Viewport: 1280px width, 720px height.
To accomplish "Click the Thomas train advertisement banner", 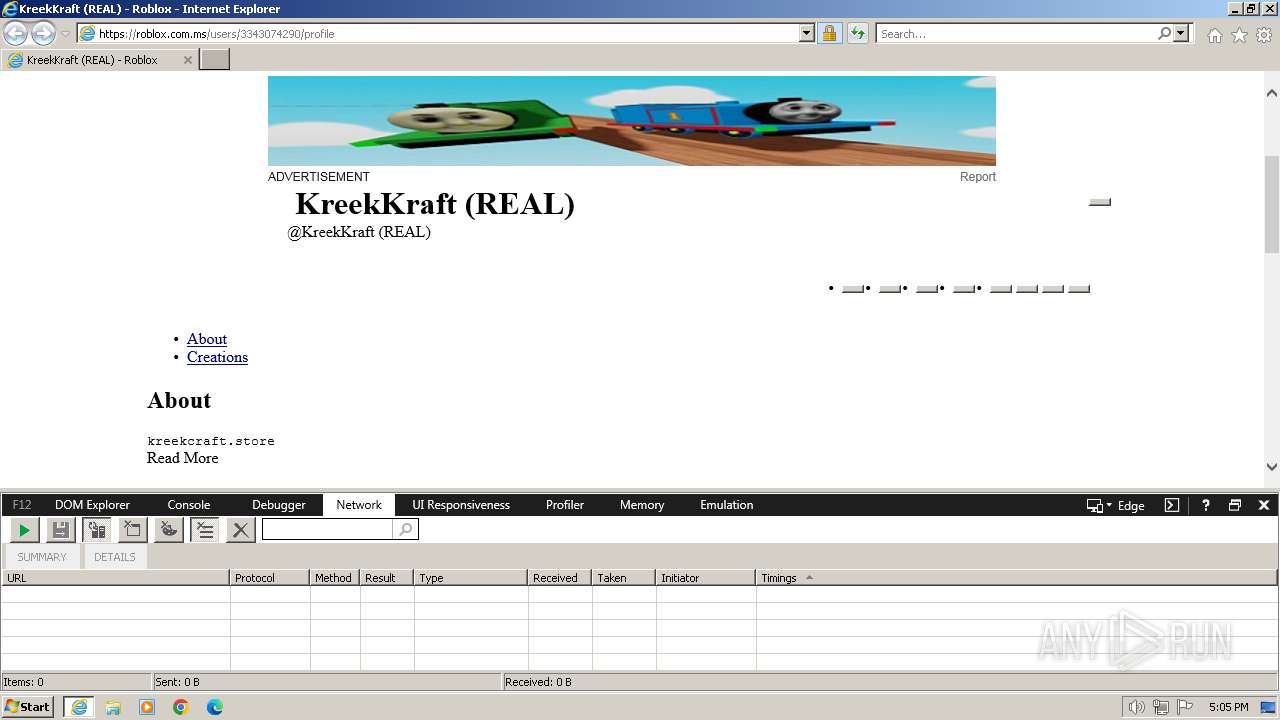I will coord(632,121).
